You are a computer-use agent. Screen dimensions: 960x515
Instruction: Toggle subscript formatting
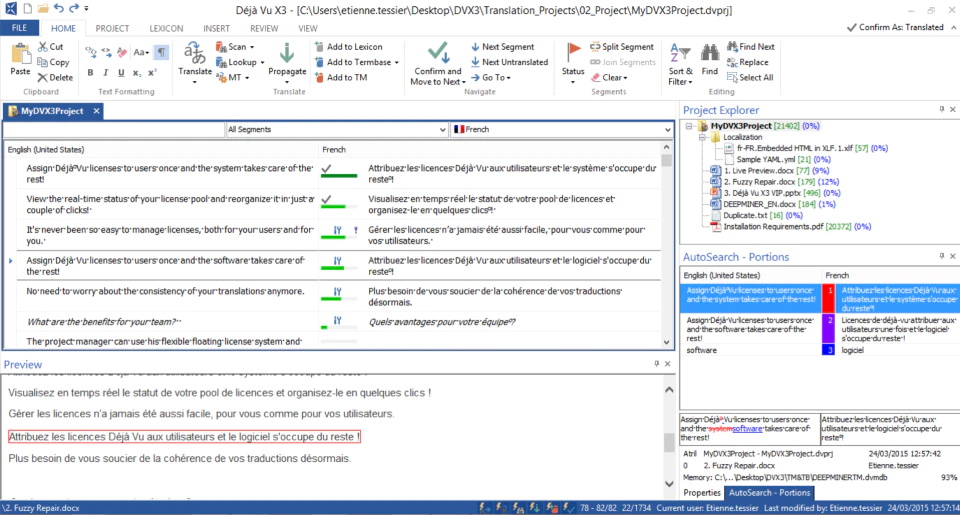pyautogui.click(x=137, y=73)
